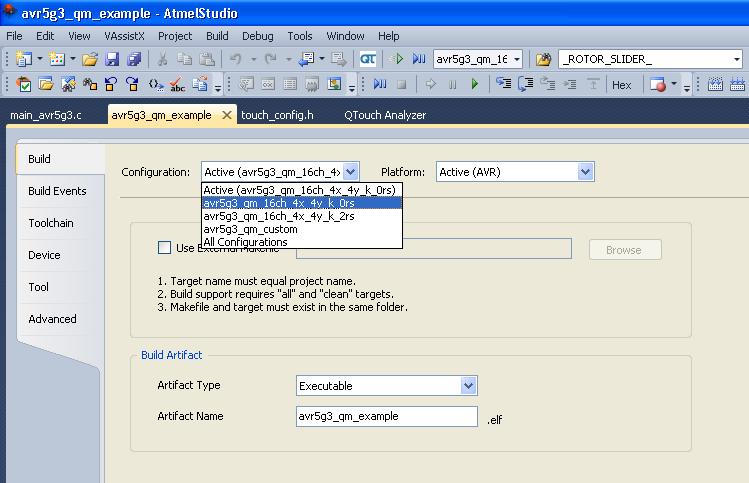Screen dimensions: 749x483
Task: Click the Cut scissors icon
Action: point(162,59)
